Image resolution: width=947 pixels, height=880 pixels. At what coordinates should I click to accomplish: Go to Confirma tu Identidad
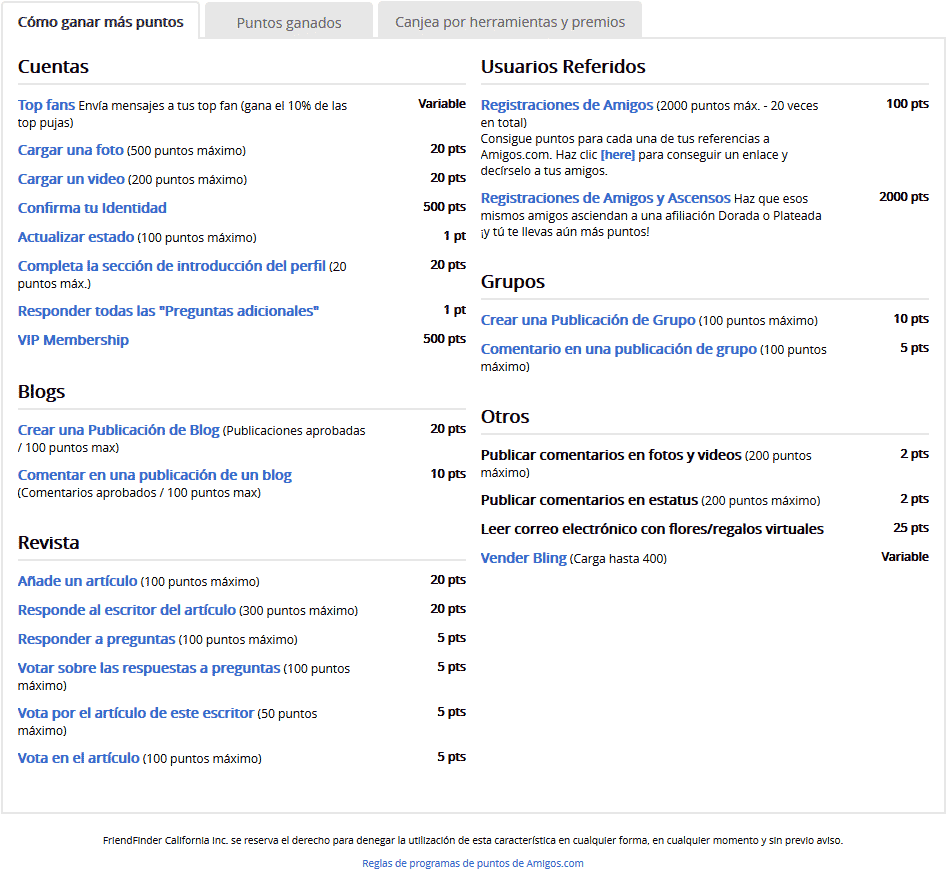tap(92, 208)
